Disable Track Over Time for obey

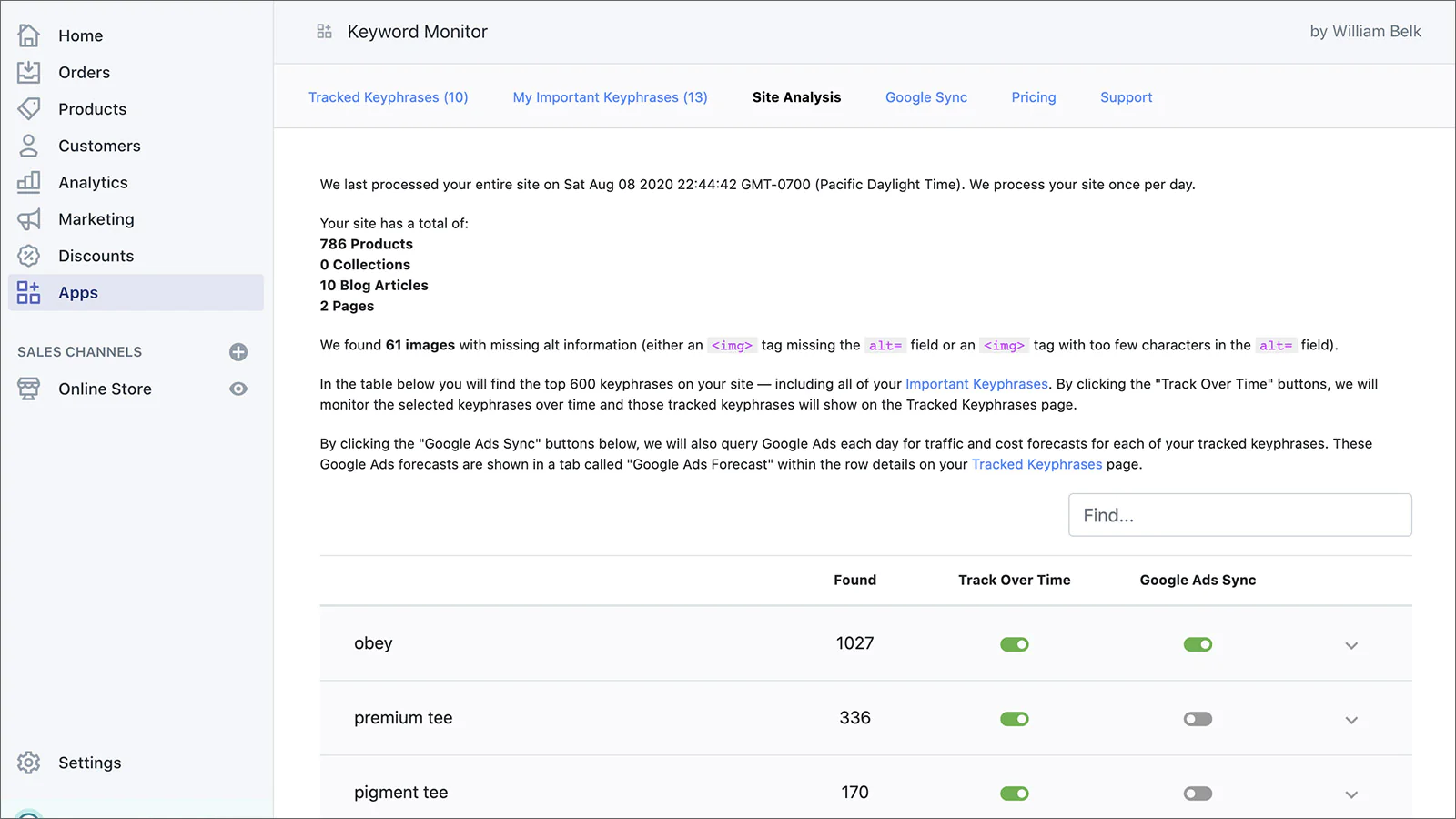click(1014, 644)
